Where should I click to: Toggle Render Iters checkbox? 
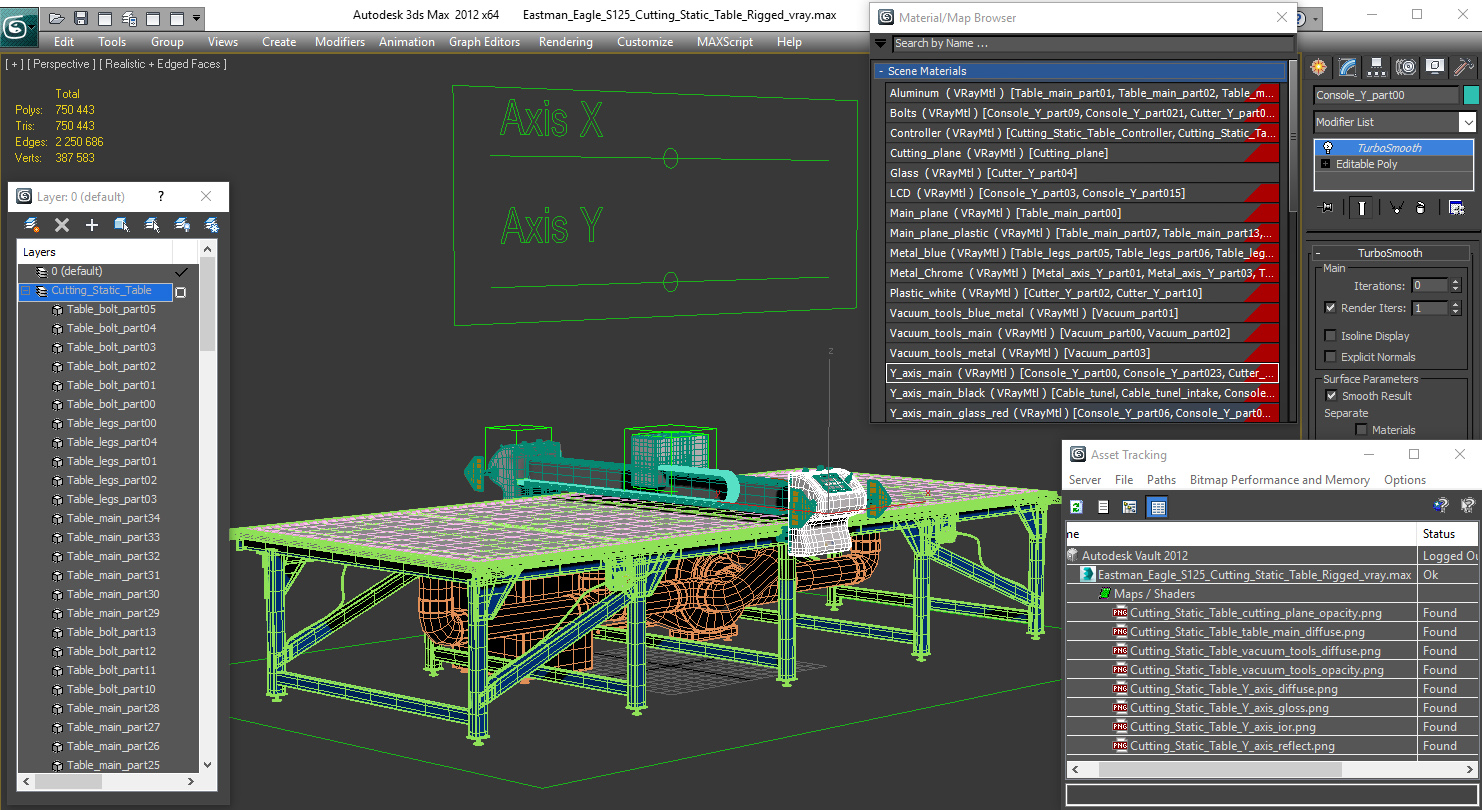tap(1330, 308)
